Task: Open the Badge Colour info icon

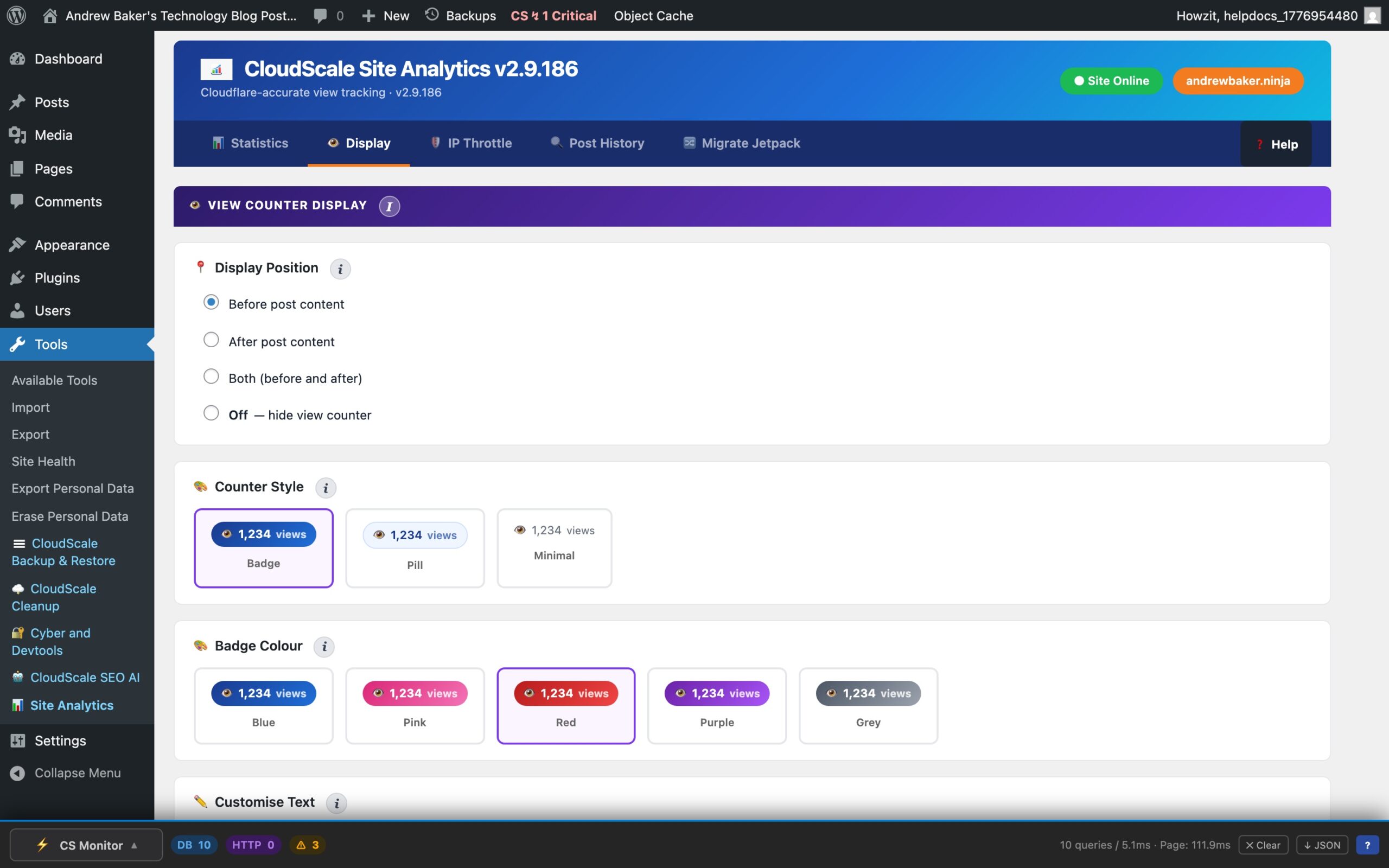Action: pyautogui.click(x=324, y=647)
